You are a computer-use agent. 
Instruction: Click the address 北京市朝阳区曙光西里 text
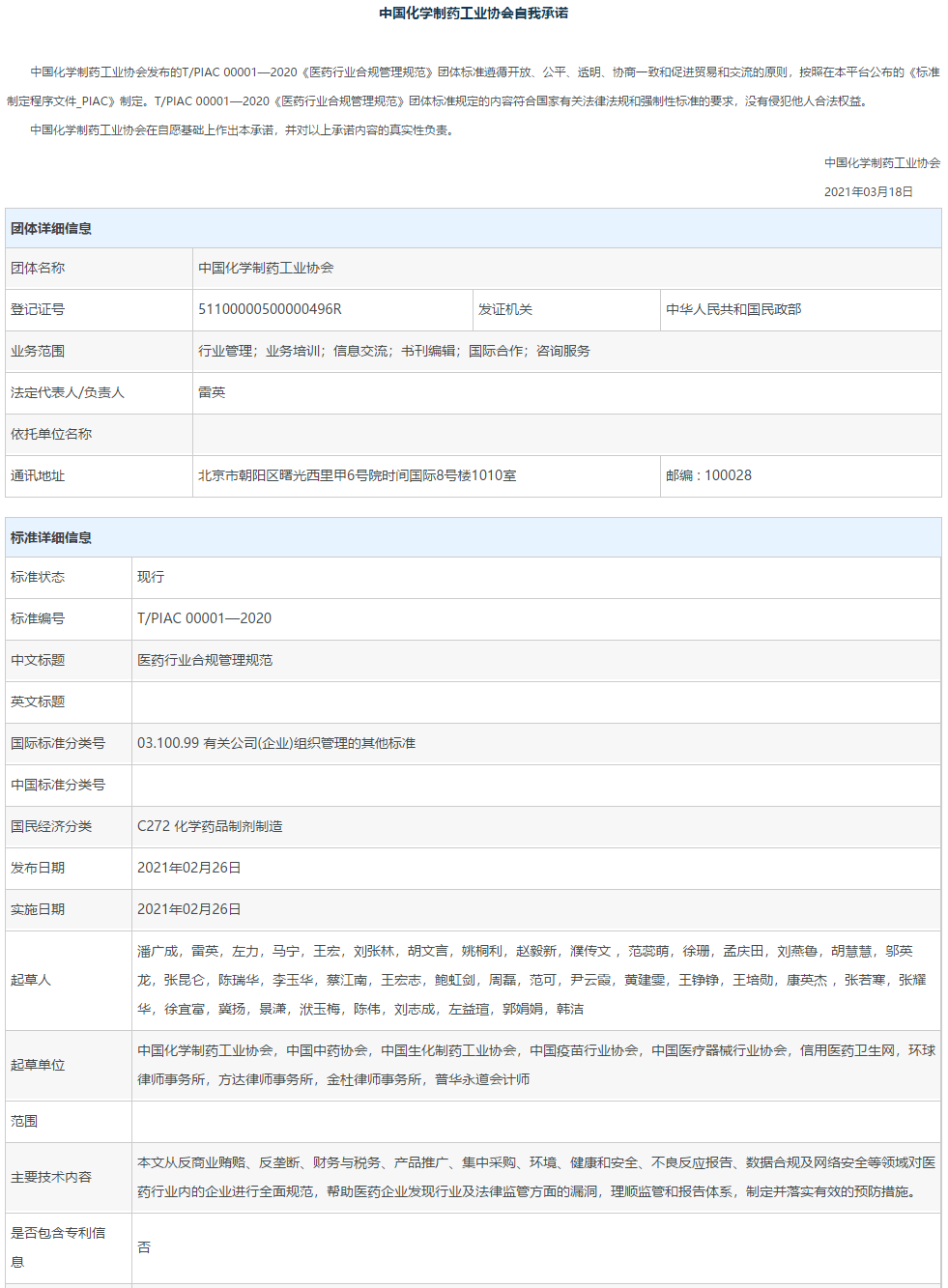tap(357, 475)
